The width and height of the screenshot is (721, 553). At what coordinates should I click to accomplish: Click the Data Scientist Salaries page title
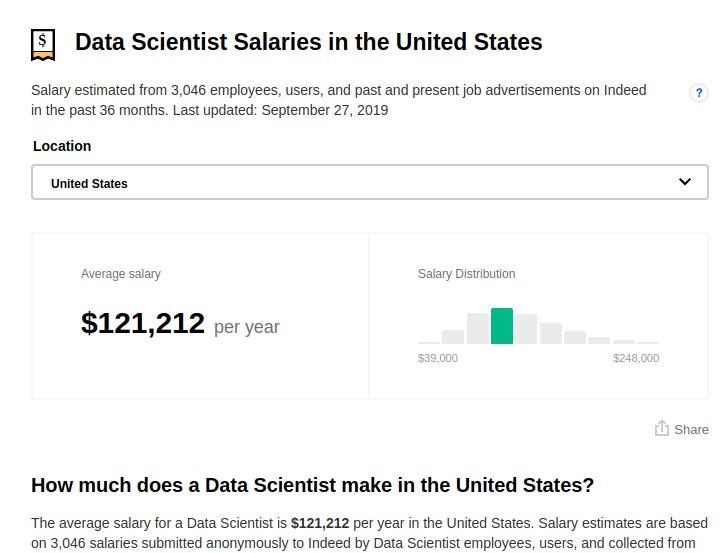coord(309,42)
